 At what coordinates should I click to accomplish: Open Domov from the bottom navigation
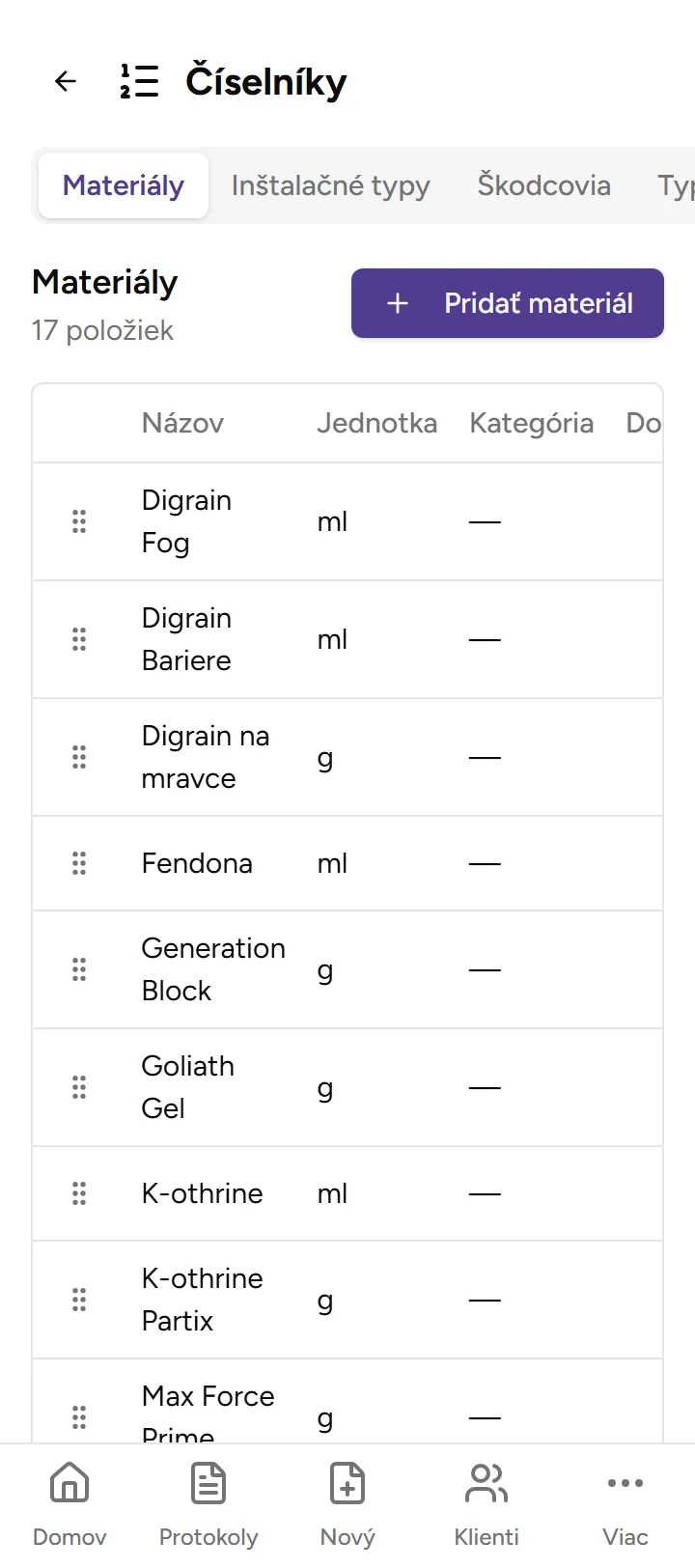[x=69, y=1500]
